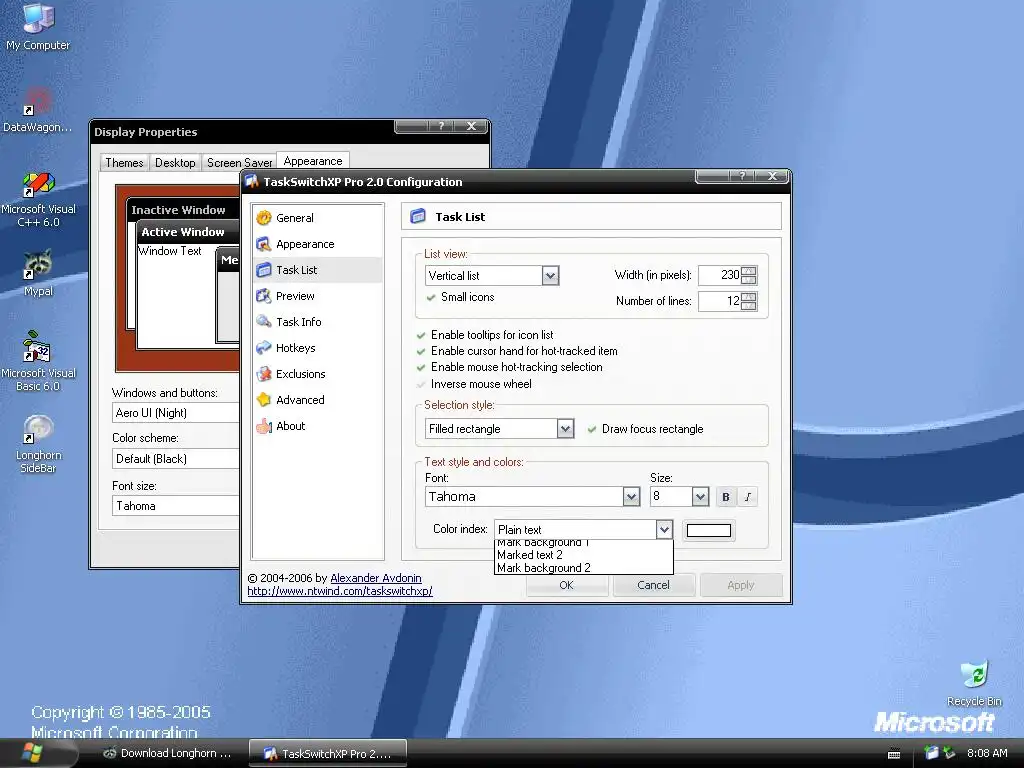The height and width of the screenshot is (768, 1024).
Task: Expand the Selection style dropdown
Action: [x=566, y=429]
